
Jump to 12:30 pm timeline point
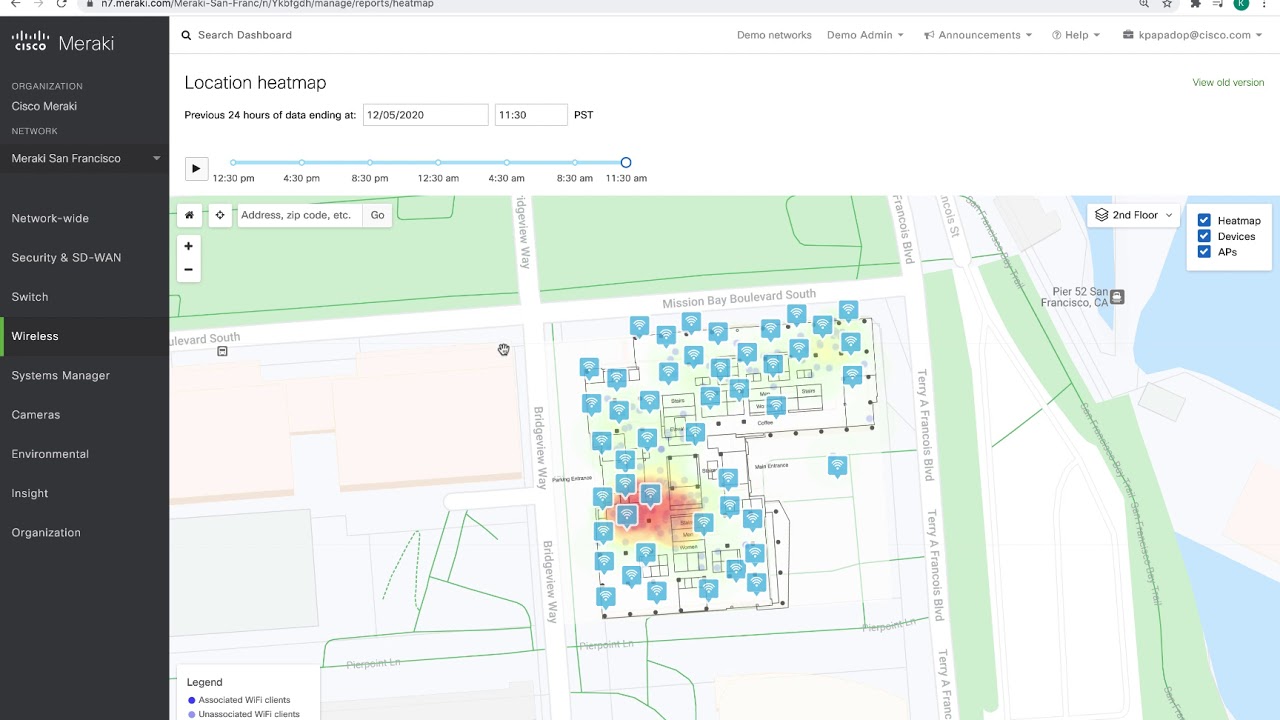coord(234,162)
